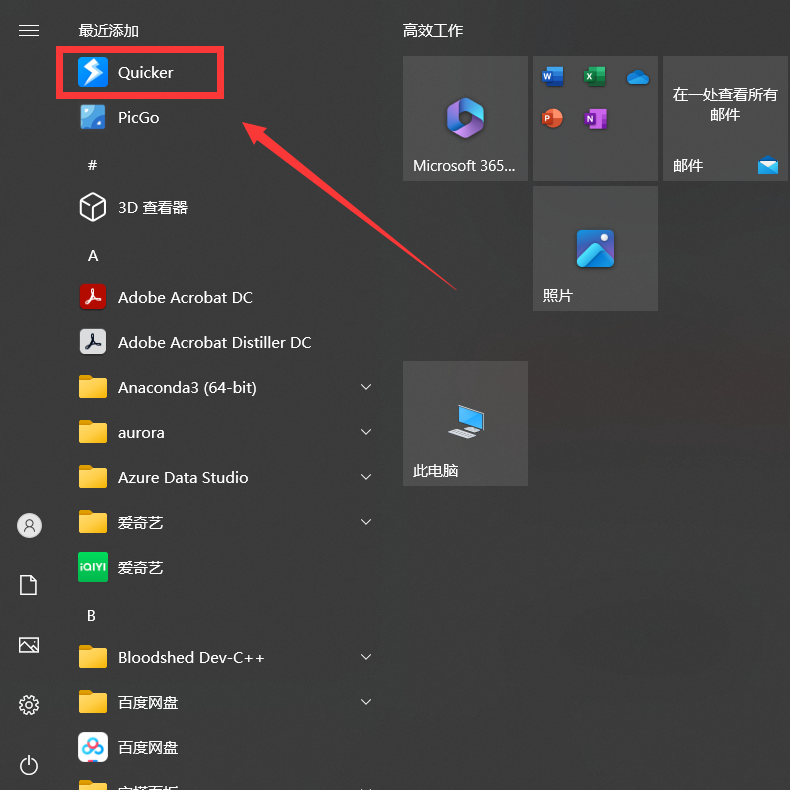This screenshot has height=790, width=790.
Task: Open Settings gear in sidebar
Action: pos(29,705)
